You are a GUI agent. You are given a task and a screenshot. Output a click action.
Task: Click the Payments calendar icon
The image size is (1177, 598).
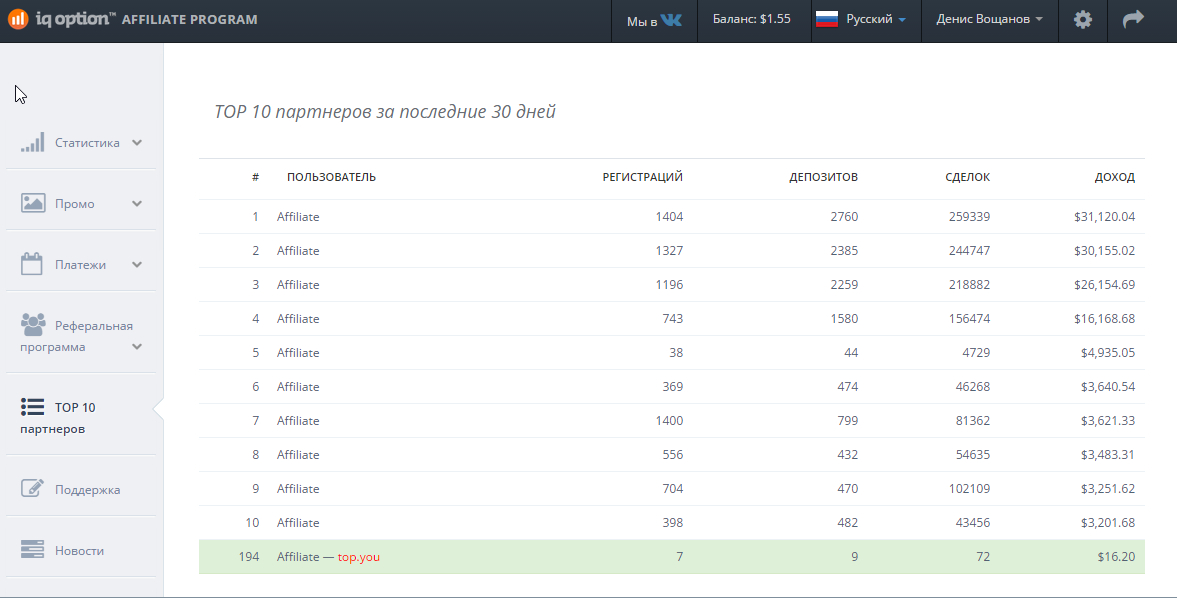32,264
